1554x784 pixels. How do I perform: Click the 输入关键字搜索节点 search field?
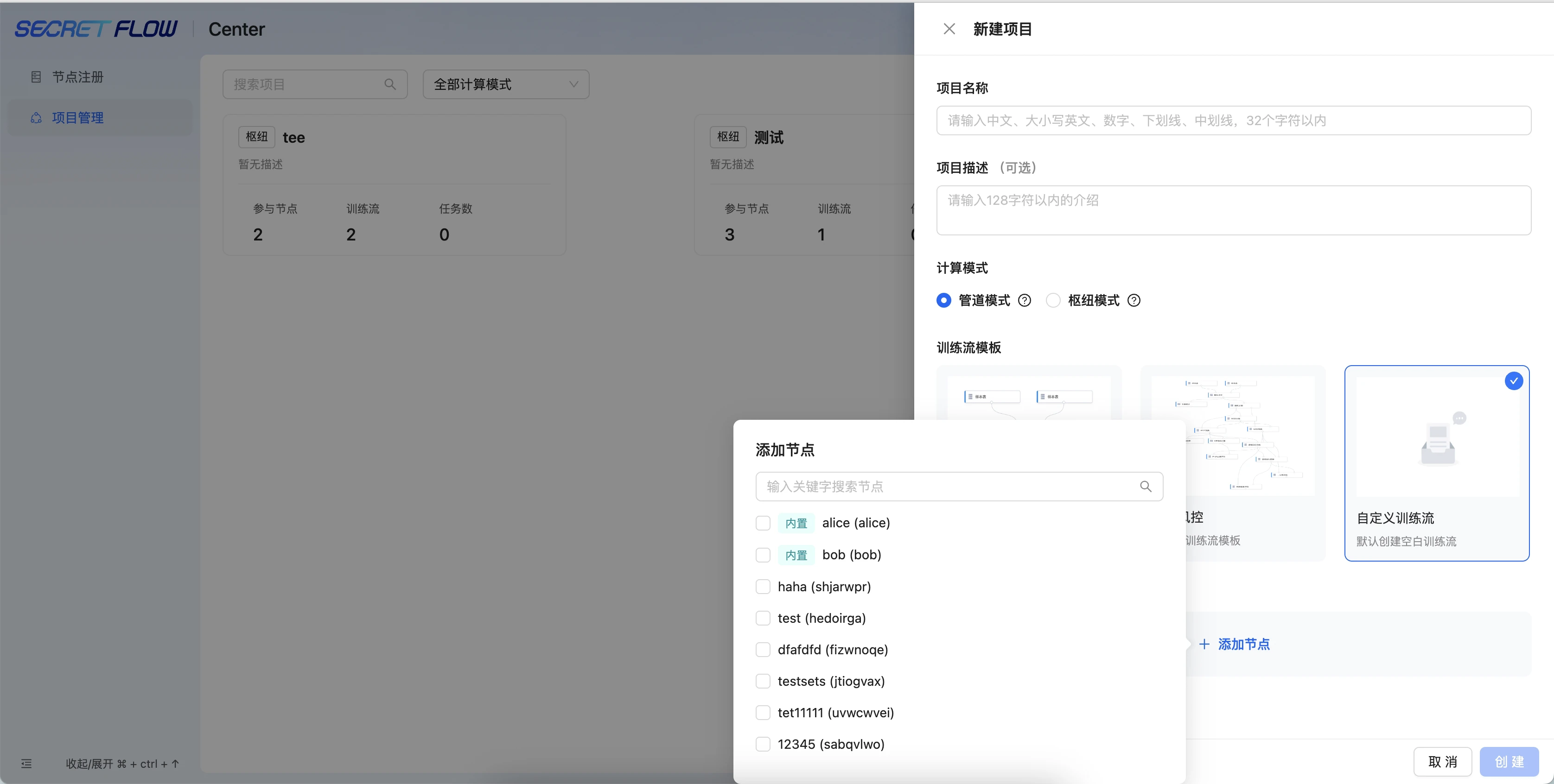[x=959, y=487]
